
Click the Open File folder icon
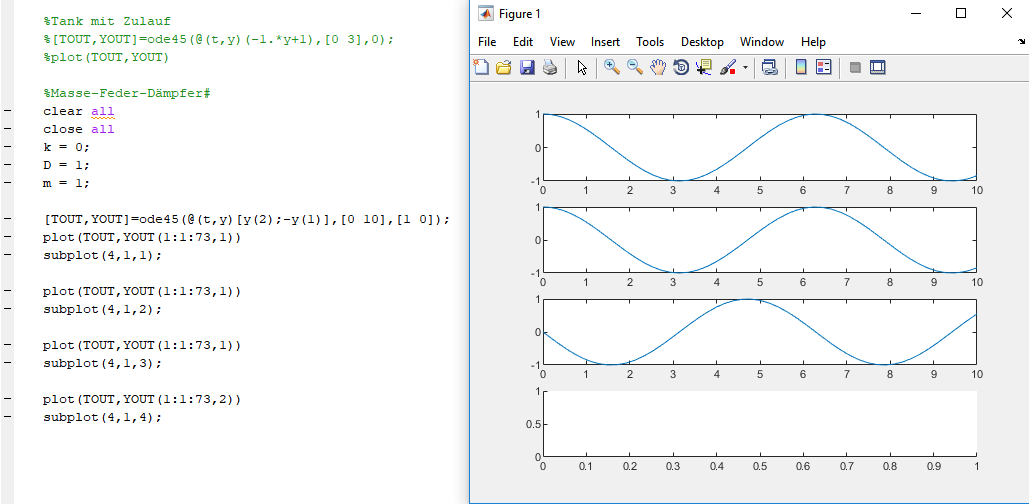click(503, 68)
